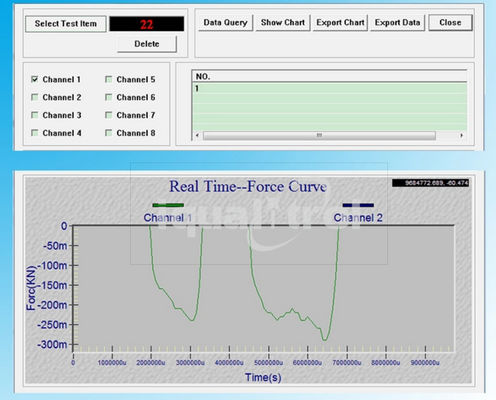Screen dimensions: 496x400
Task: Tick the Channel 4 checkbox
Action: tap(34, 133)
